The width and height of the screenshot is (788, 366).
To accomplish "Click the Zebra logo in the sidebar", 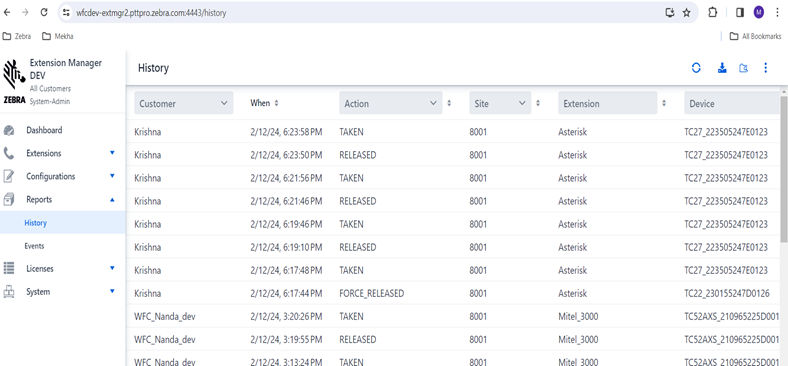I will coord(14,81).
